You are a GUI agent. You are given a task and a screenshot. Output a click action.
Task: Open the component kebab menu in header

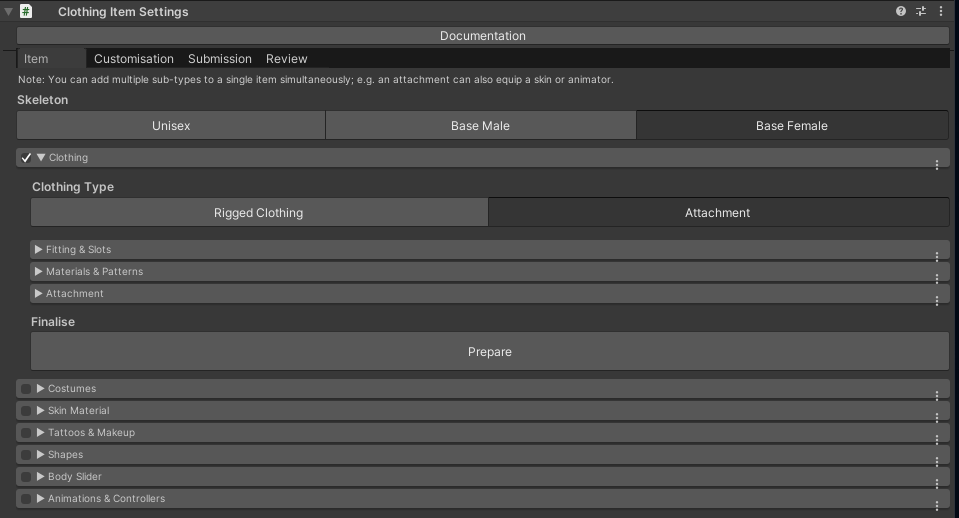941,12
